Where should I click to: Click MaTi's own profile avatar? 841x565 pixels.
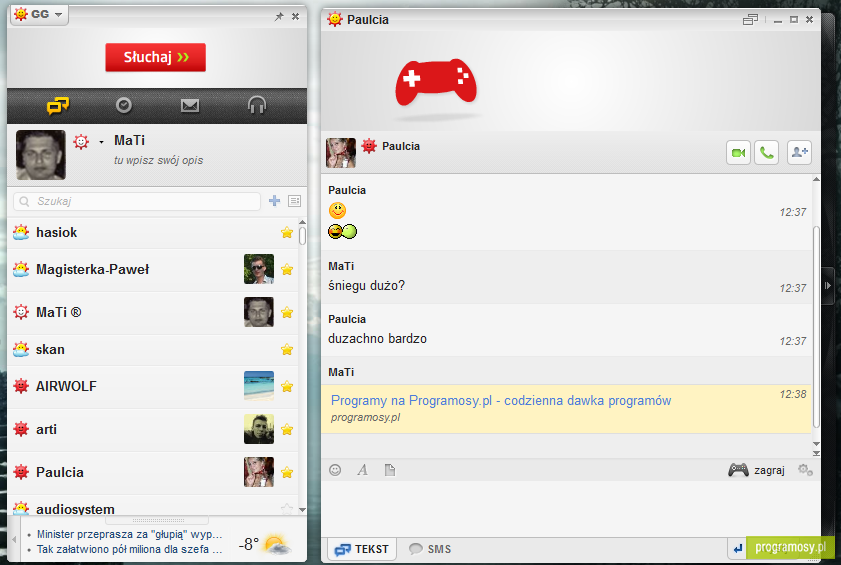(41, 155)
